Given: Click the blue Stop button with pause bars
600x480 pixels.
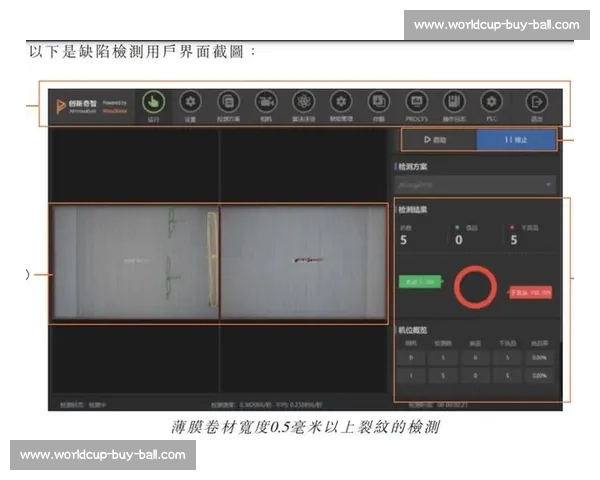Looking at the screenshot, I should pyautogui.click(x=516, y=140).
